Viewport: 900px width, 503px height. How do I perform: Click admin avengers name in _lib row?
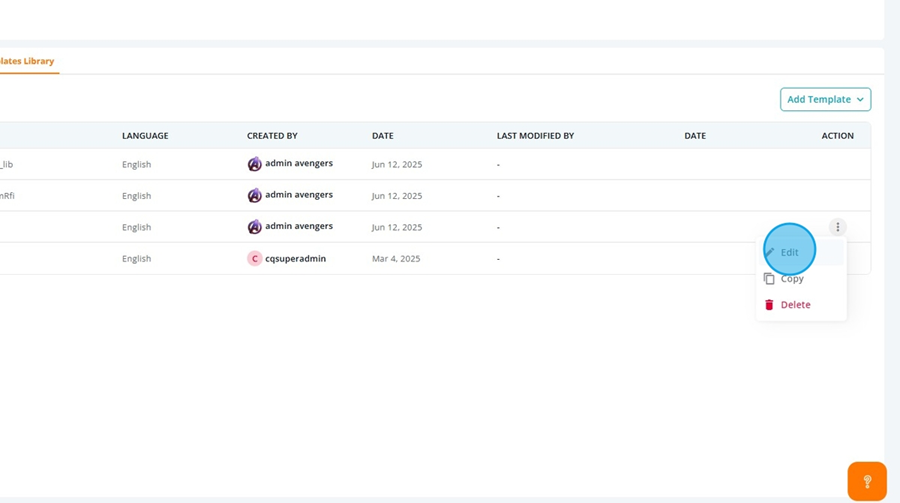(x=299, y=163)
